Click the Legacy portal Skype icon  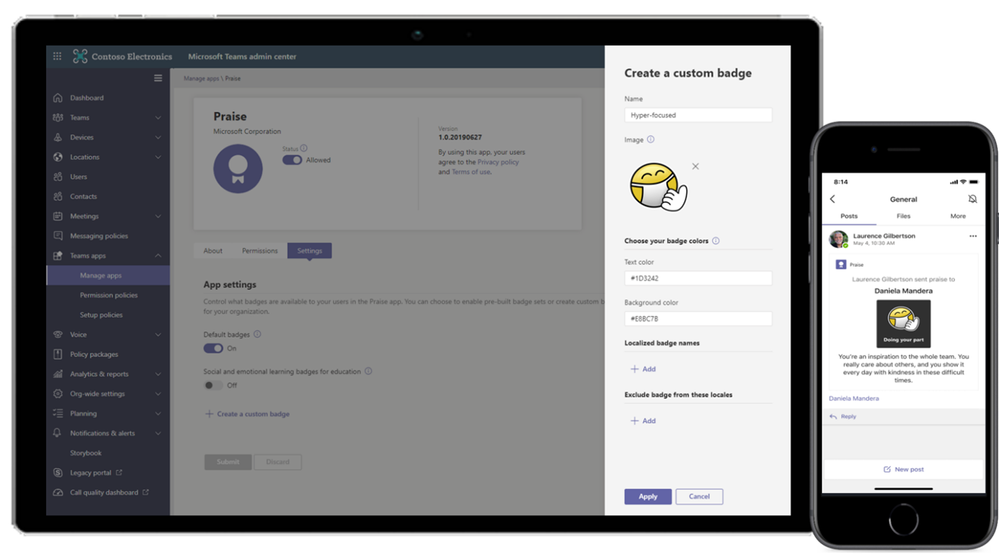58,472
